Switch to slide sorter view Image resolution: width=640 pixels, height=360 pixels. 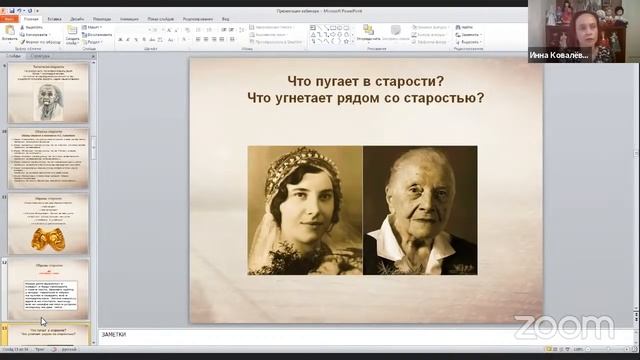(555, 349)
